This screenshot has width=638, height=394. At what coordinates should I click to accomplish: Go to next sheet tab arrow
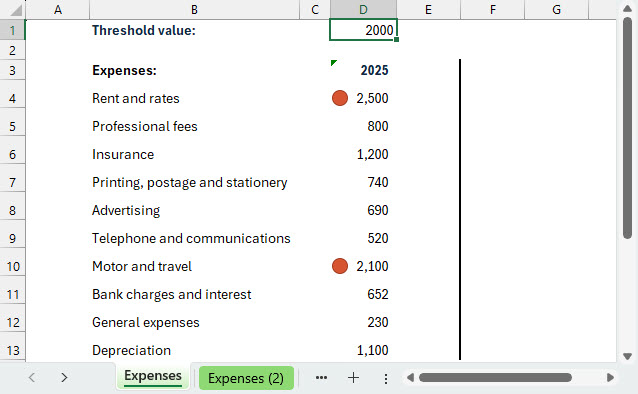pyautogui.click(x=64, y=377)
